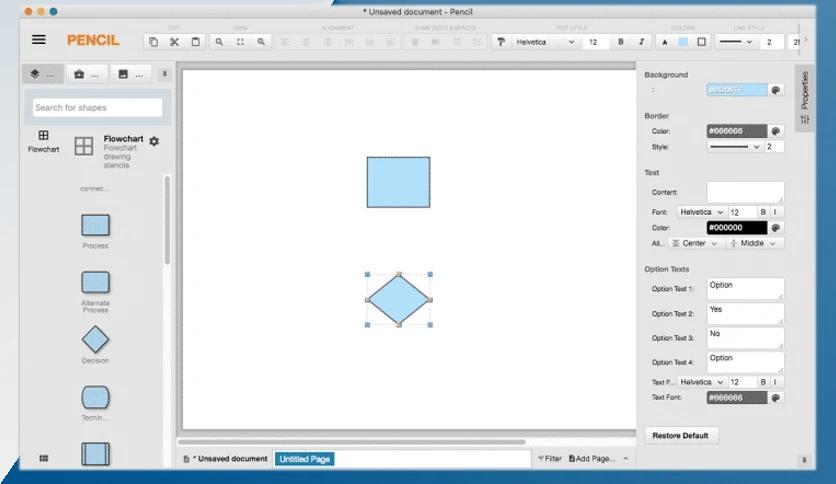This screenshot has height=484, width=836.
Task: Select the Alternate Process shape stencil
Action: tap(95, 283)
